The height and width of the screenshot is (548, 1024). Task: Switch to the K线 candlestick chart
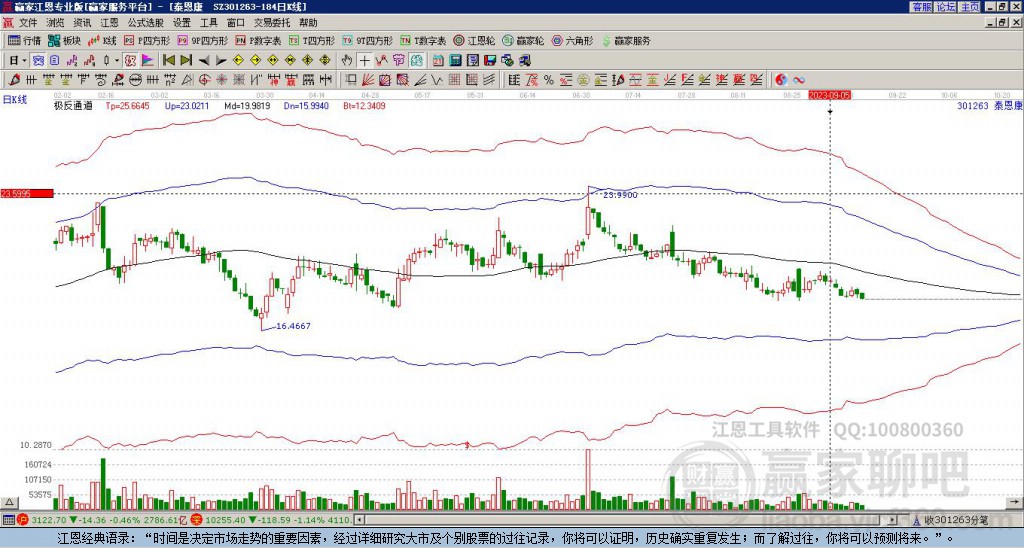pos(102,40)
